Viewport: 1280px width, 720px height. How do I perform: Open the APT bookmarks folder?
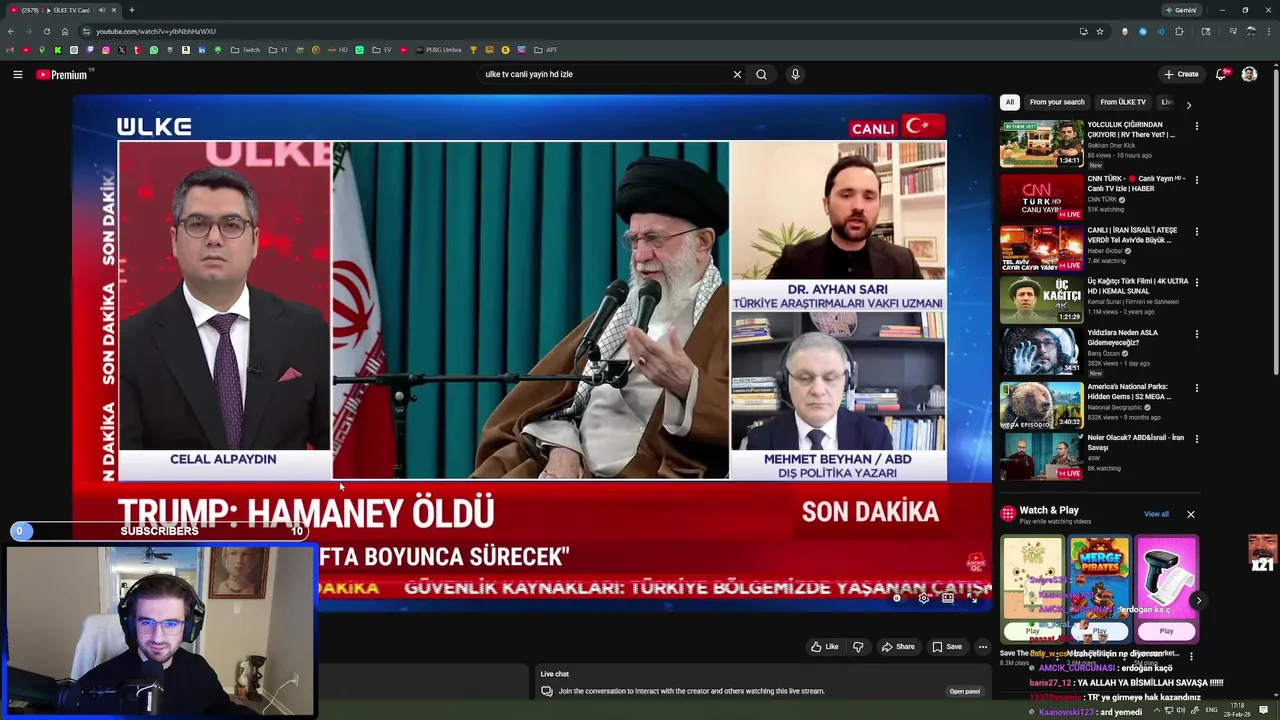(545, 50)
